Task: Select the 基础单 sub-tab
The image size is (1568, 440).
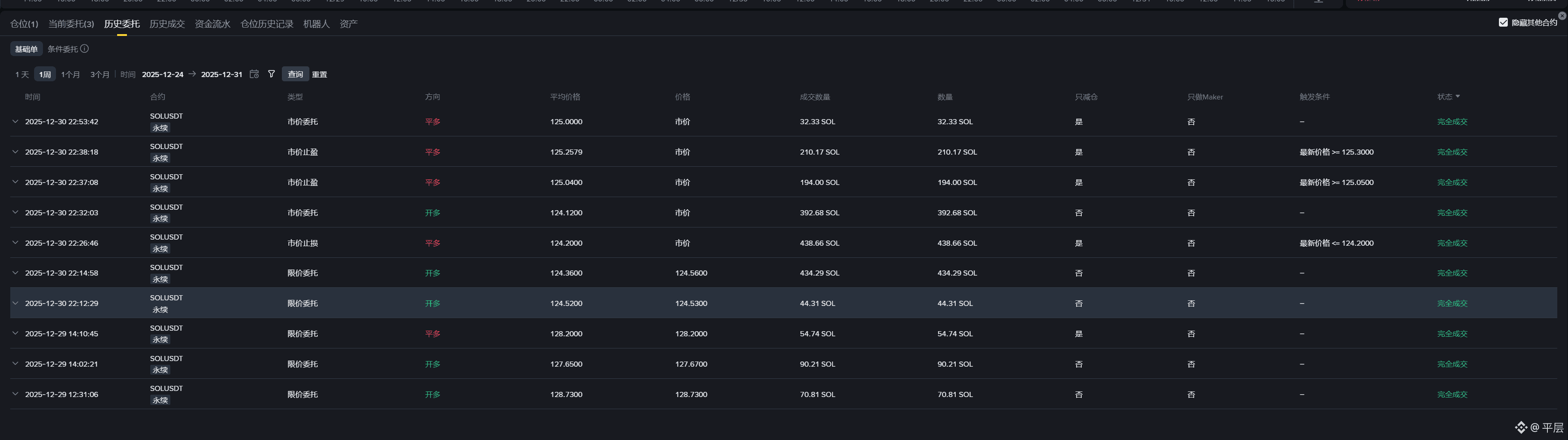Action: [x=26, y=49]
